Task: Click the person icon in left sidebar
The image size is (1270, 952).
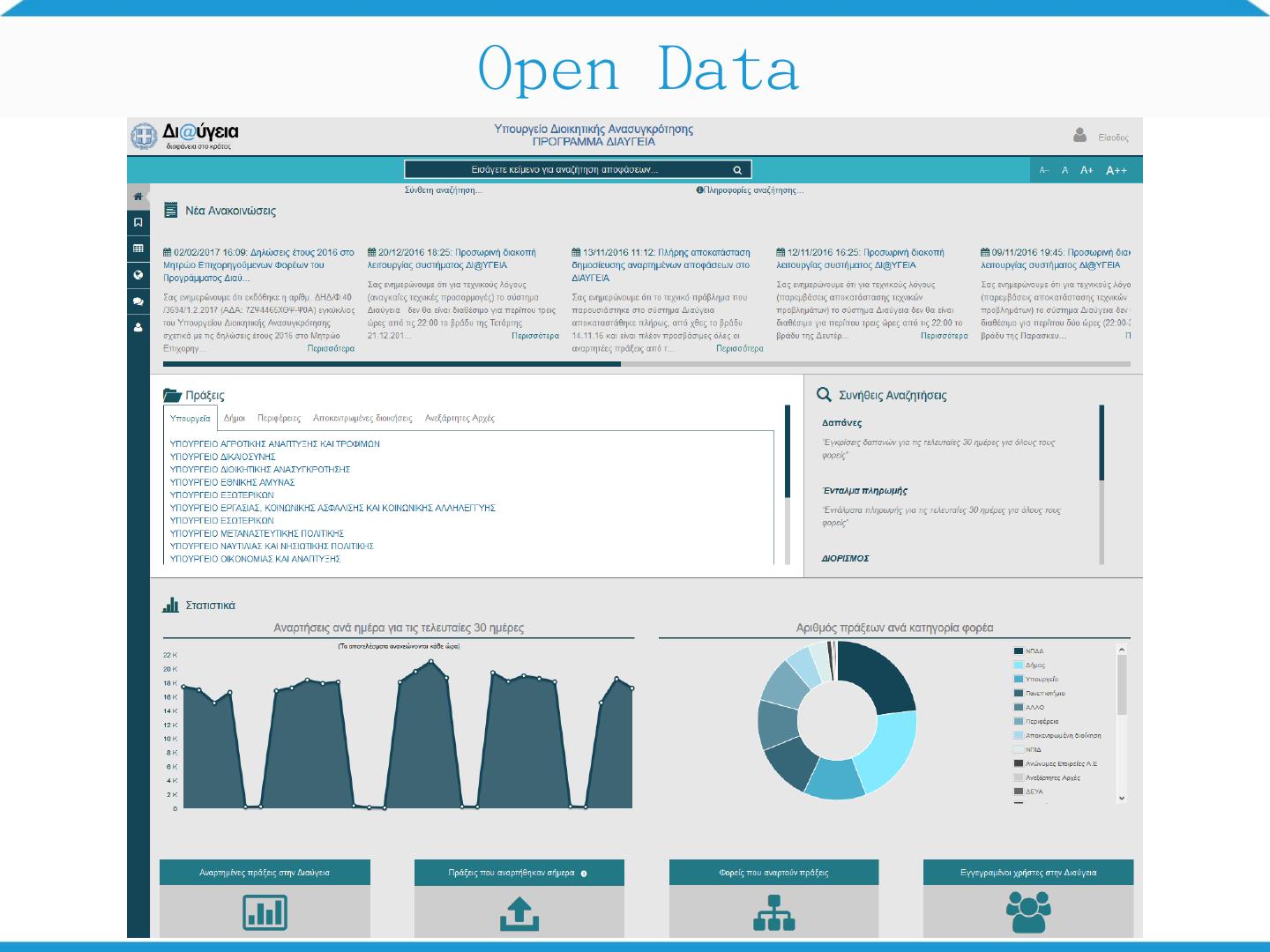Action: click(x=138, y=328)
